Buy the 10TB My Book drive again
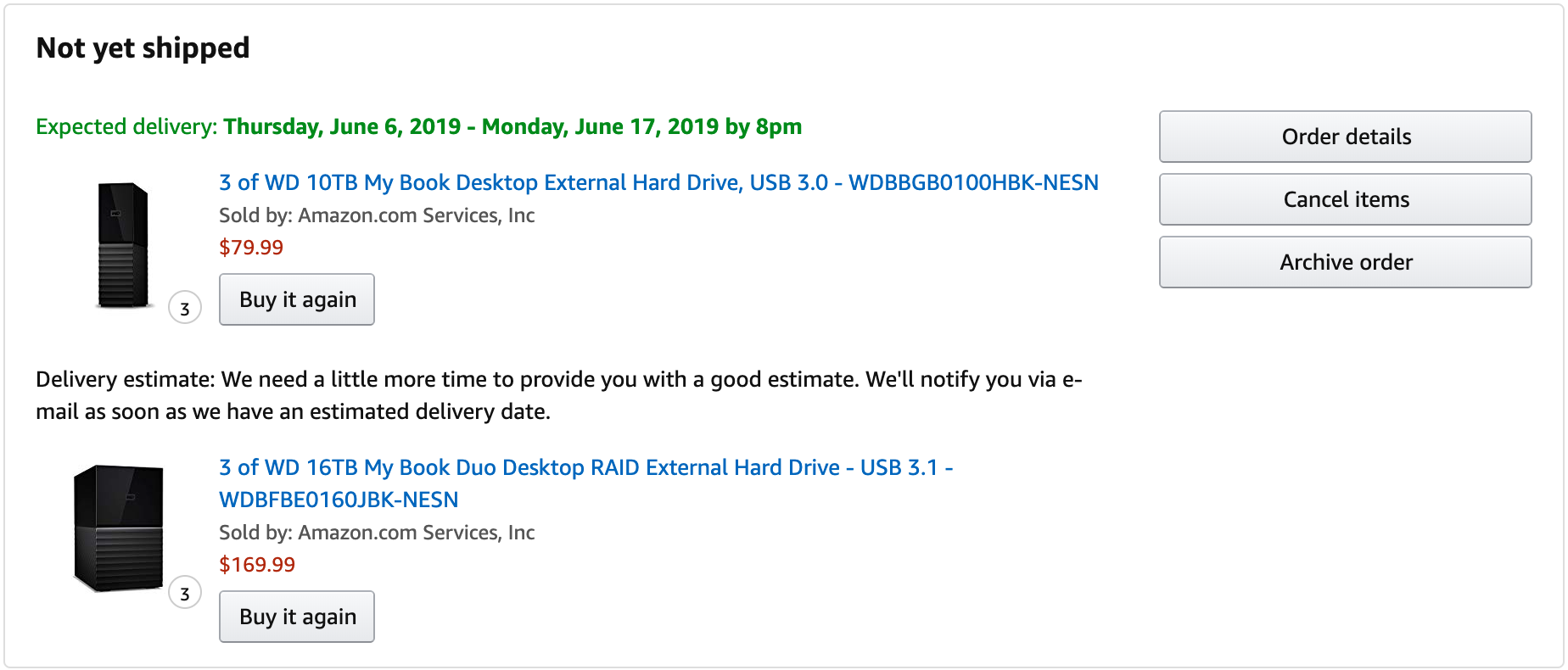1568x670 pixels. click(297, 299)
